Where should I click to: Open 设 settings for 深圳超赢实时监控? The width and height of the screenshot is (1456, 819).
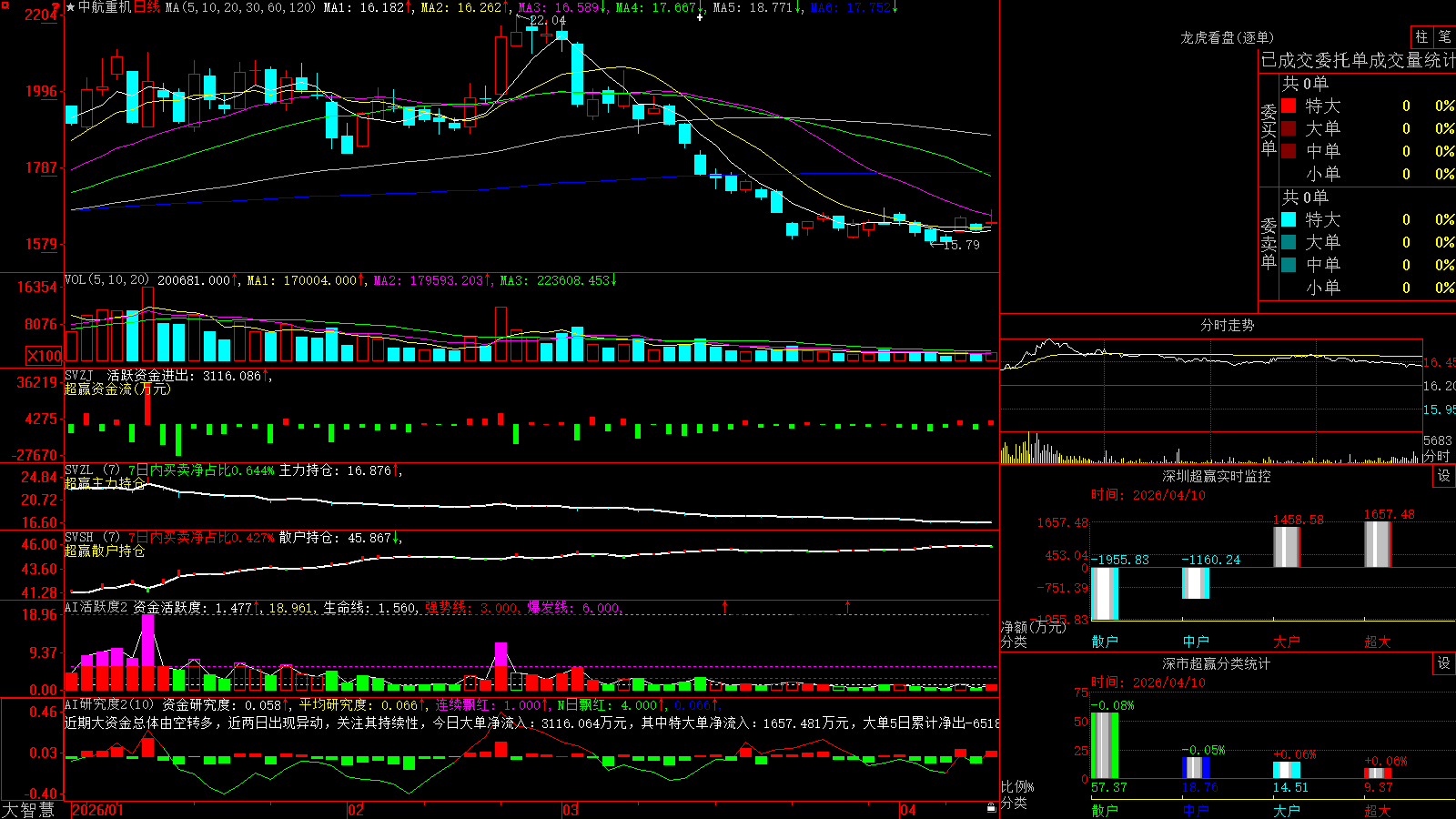tap(1444, 476)
